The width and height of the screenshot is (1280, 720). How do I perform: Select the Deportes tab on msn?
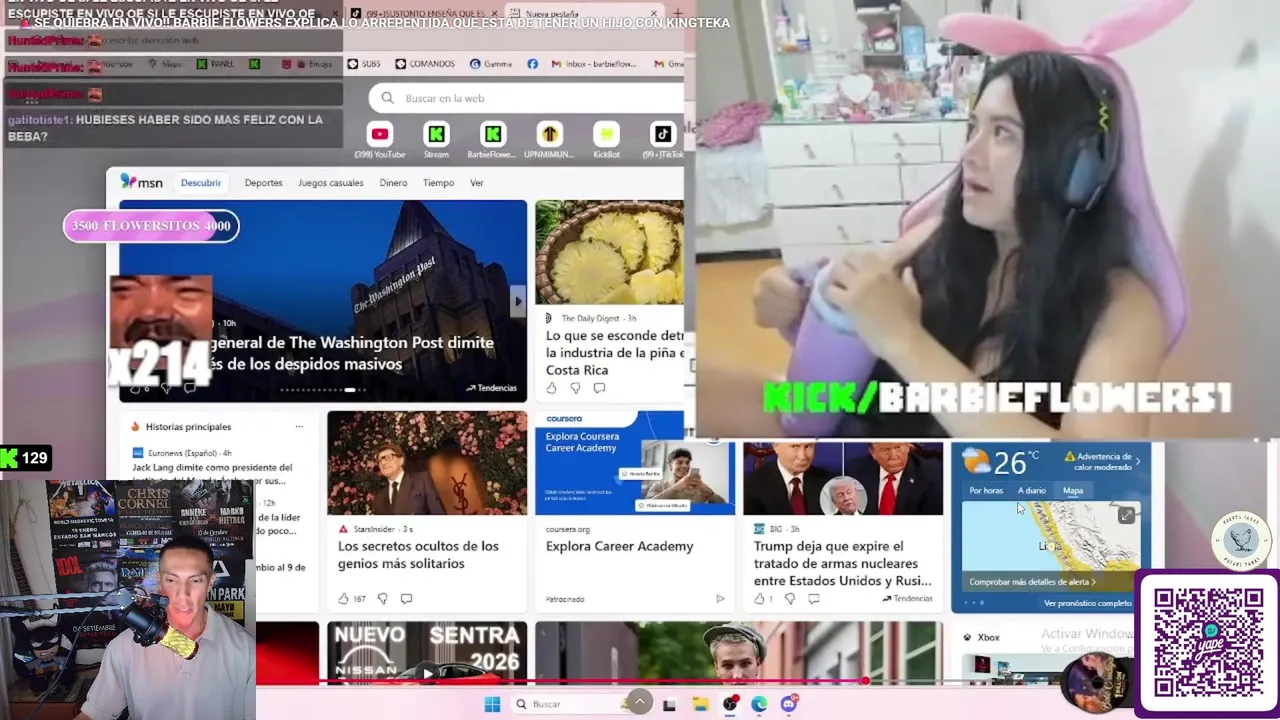pyautogui.click(x=263, y=183)
